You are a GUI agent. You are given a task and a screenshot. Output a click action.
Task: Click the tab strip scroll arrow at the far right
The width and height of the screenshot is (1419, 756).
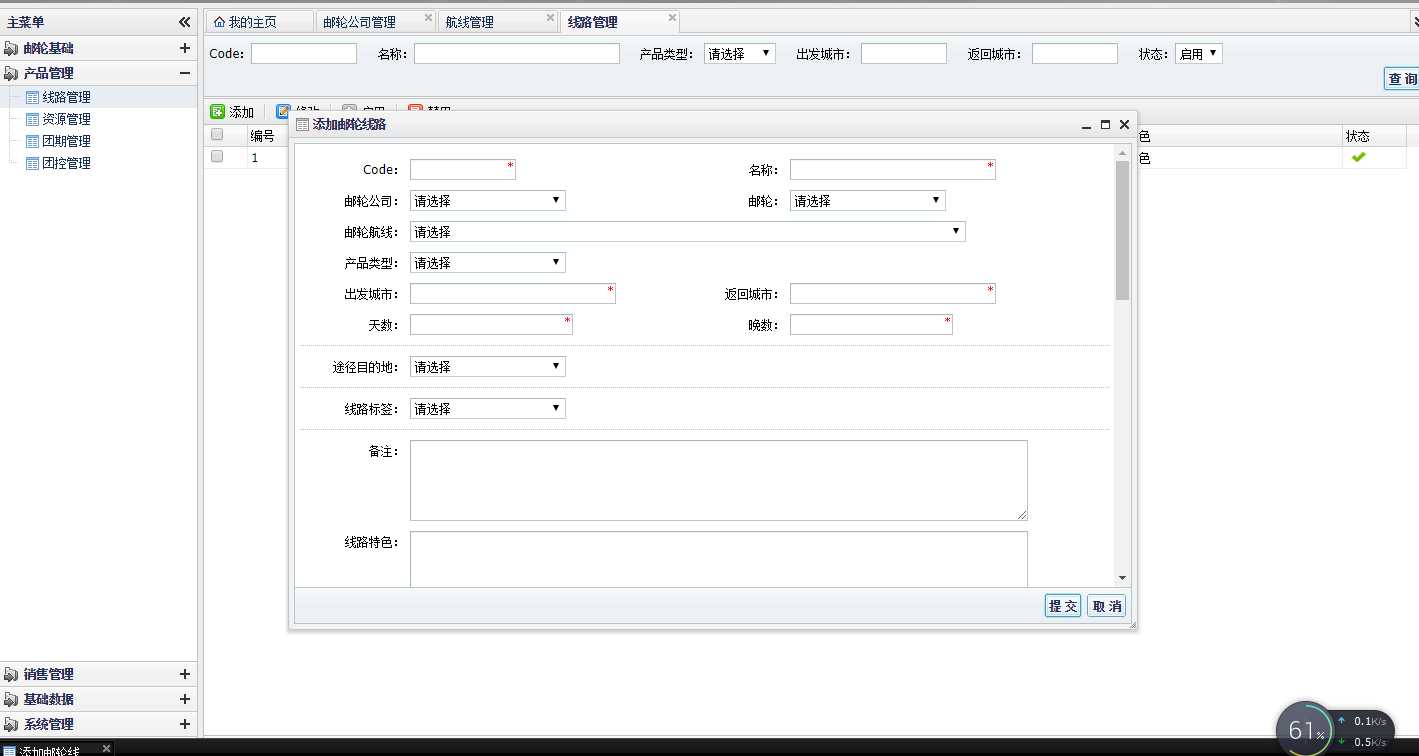tap(1414, 21)
